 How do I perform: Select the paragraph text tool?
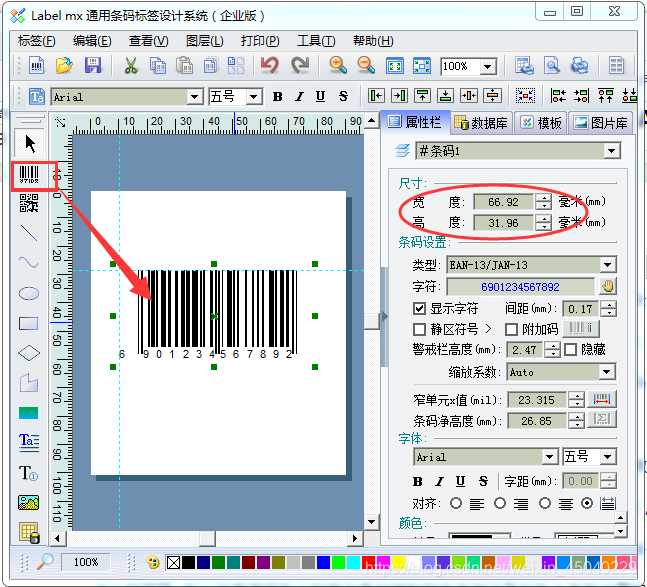(x=29, y=442)
